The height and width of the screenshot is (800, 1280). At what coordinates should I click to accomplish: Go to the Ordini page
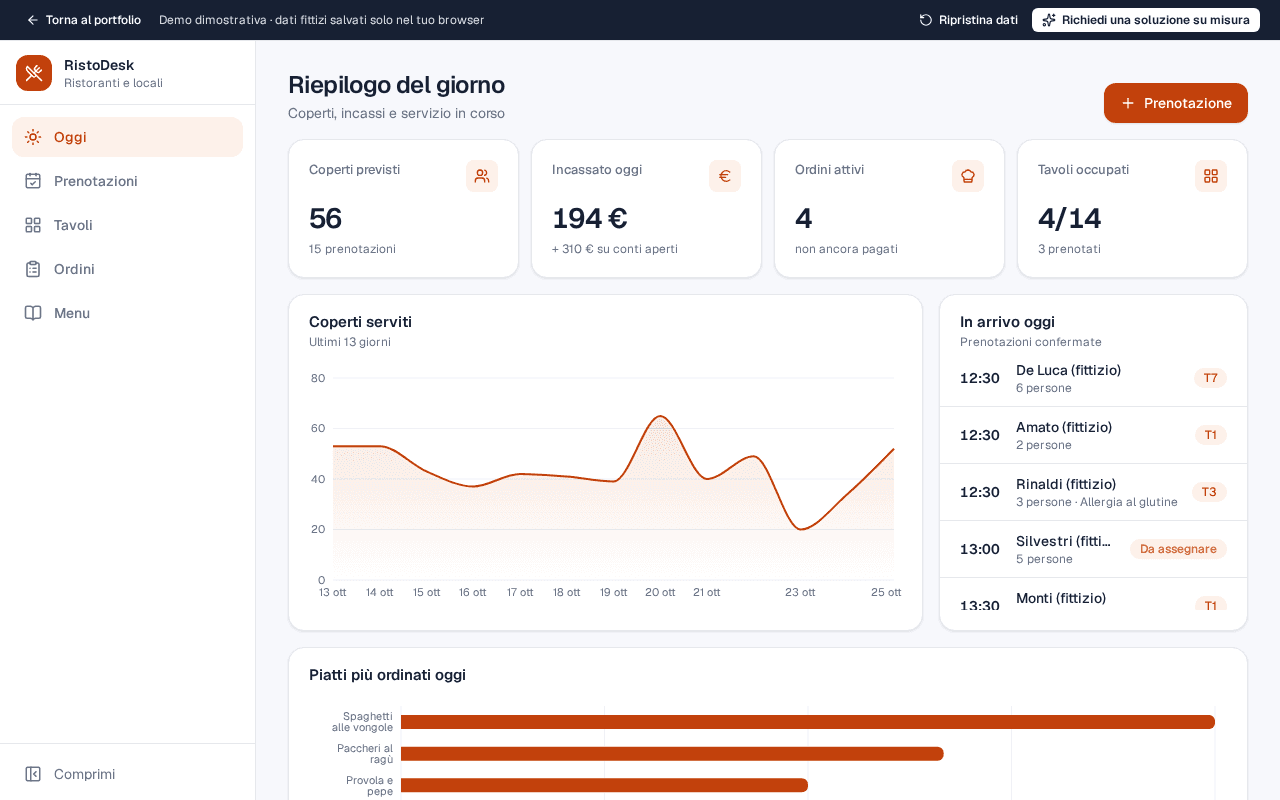[127, 269]
